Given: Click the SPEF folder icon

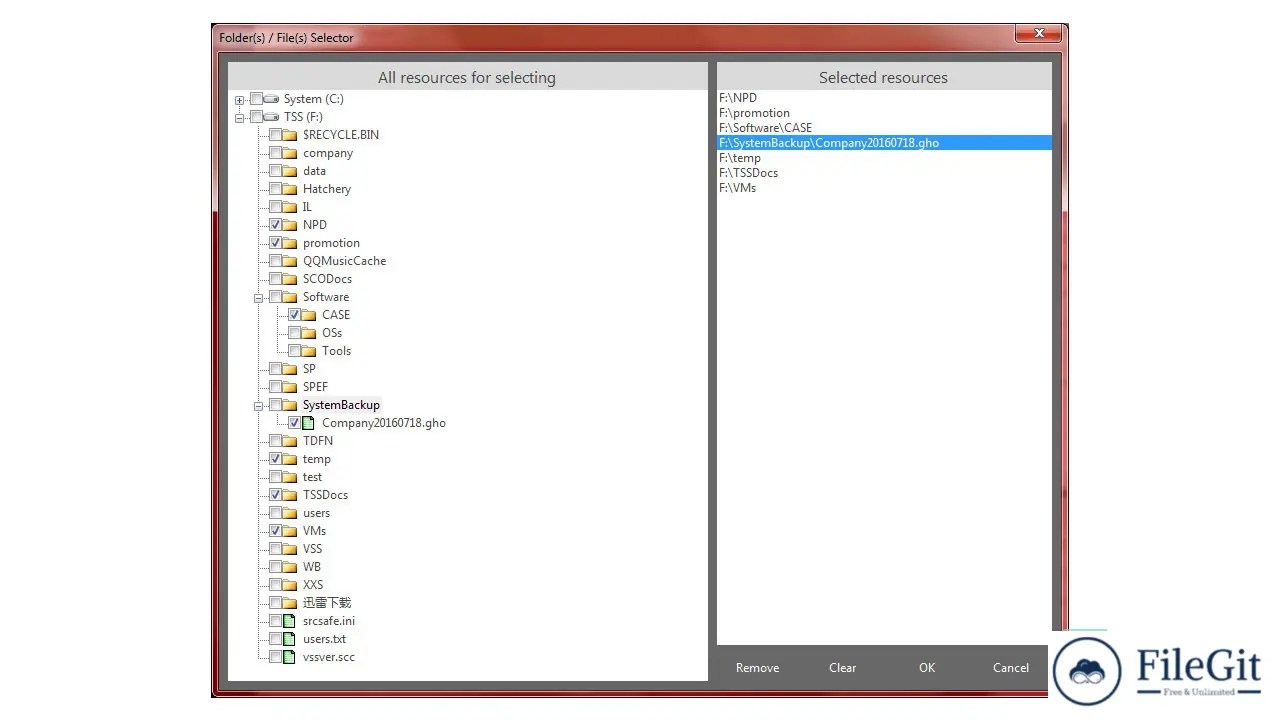Looking at the screenshot, I should (x=290, y=387).
